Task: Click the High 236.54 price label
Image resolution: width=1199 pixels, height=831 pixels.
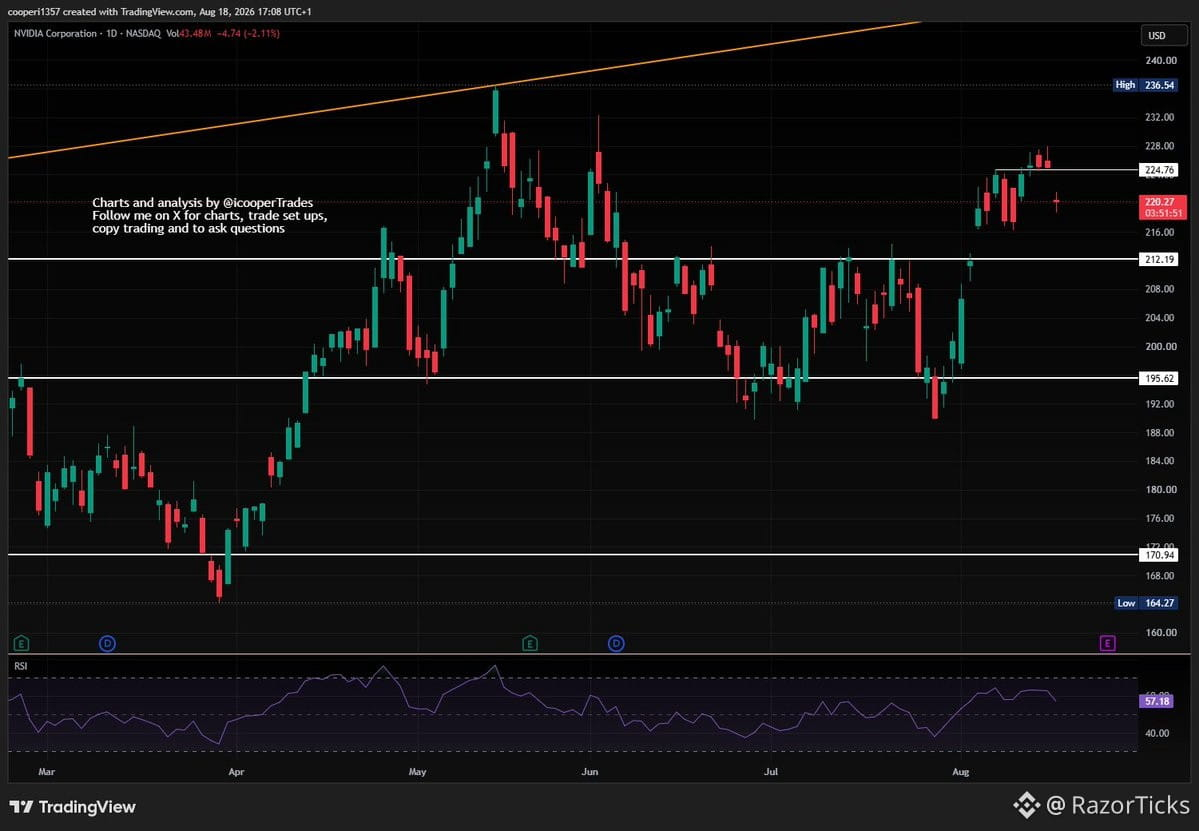Action: coord(1145,85)
